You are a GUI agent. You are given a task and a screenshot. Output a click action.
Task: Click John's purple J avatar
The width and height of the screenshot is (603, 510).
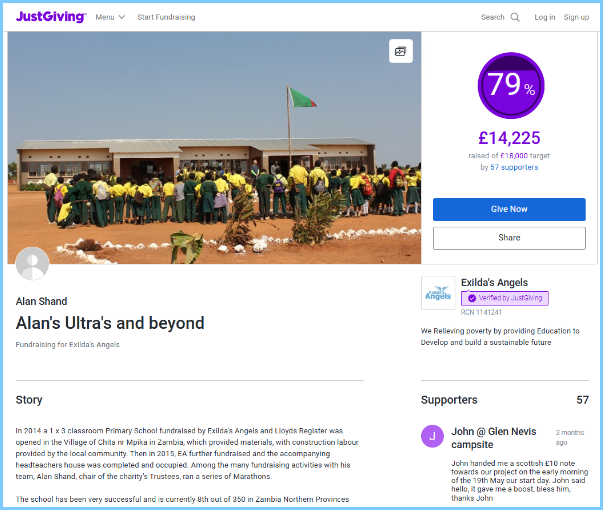(432, 436)
